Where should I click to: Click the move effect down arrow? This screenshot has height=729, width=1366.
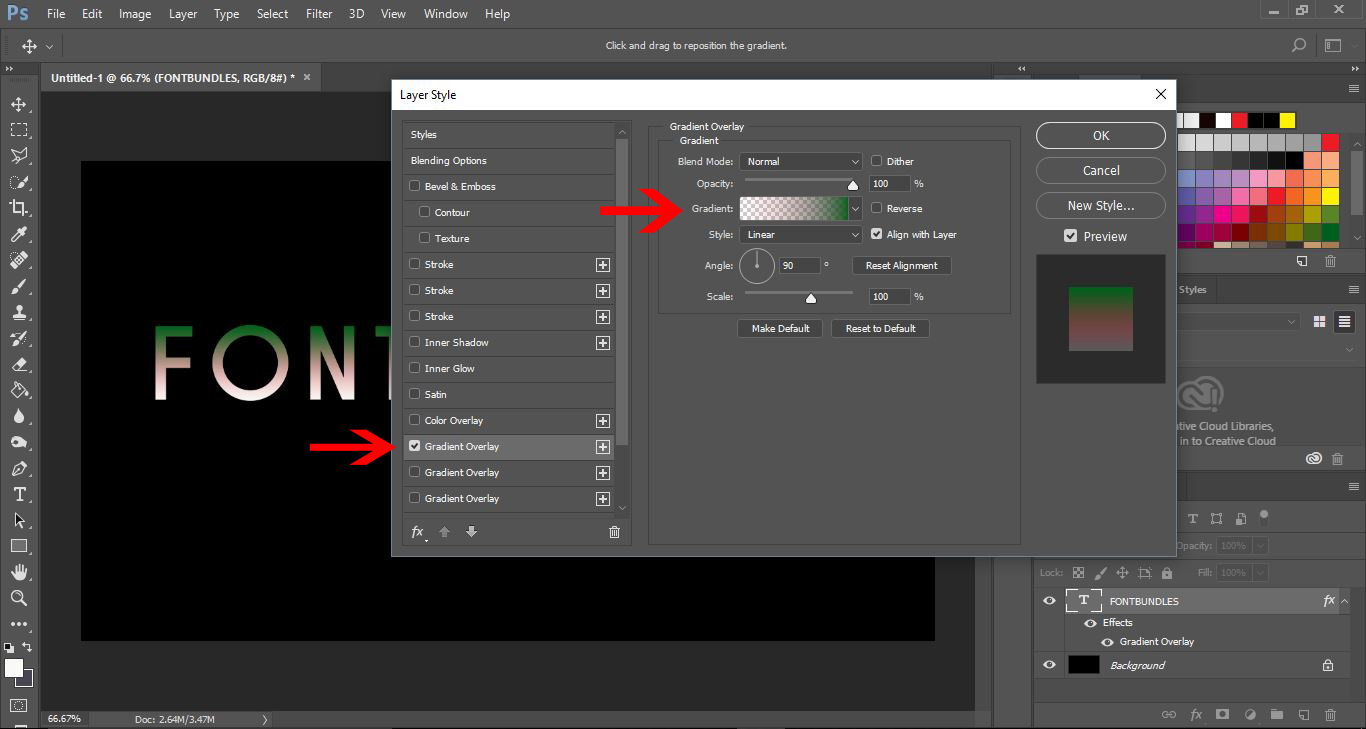tap(471, 532)
